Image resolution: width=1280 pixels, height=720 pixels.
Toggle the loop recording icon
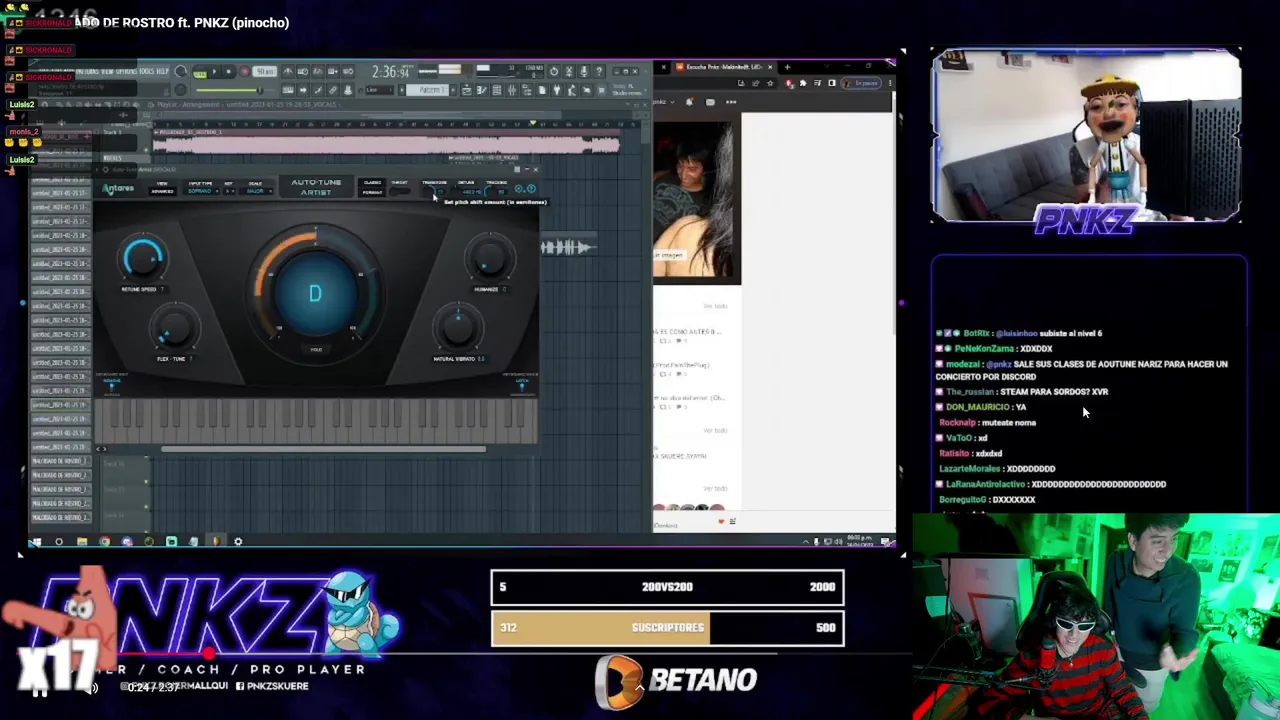pos(348,71)
